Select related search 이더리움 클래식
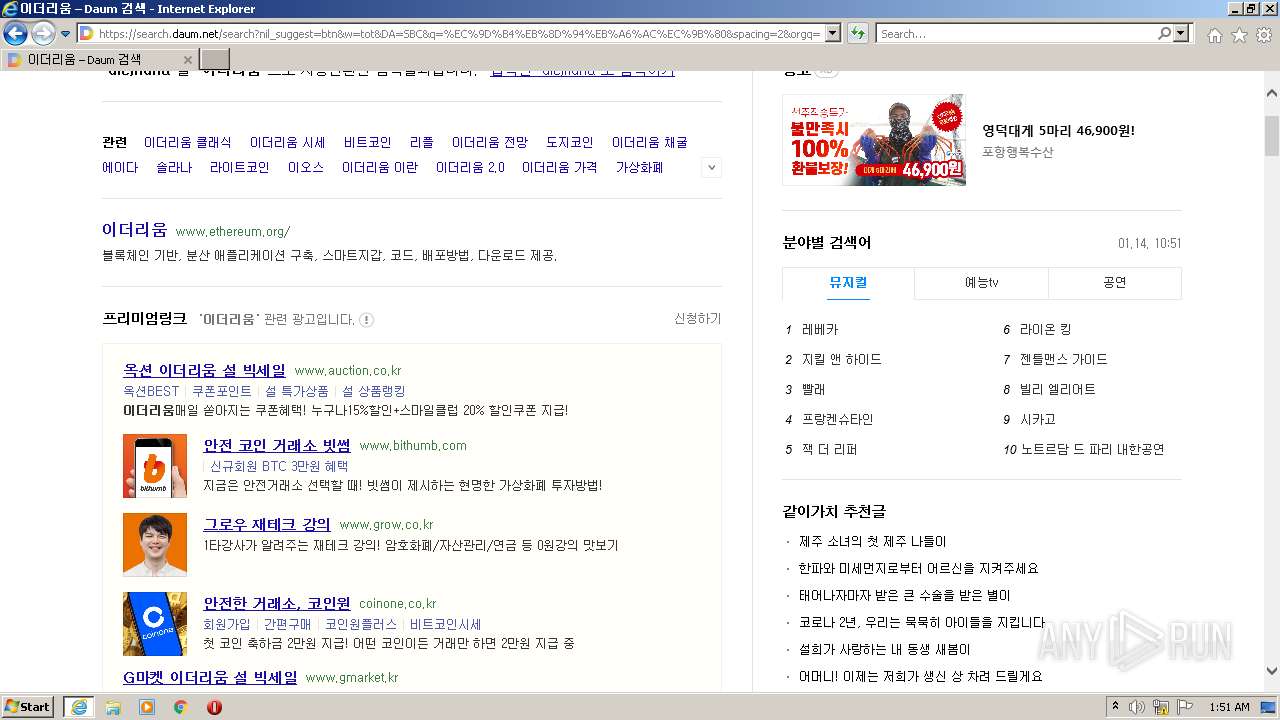This screenshot has height=720, width=1280. pos(188,143)
